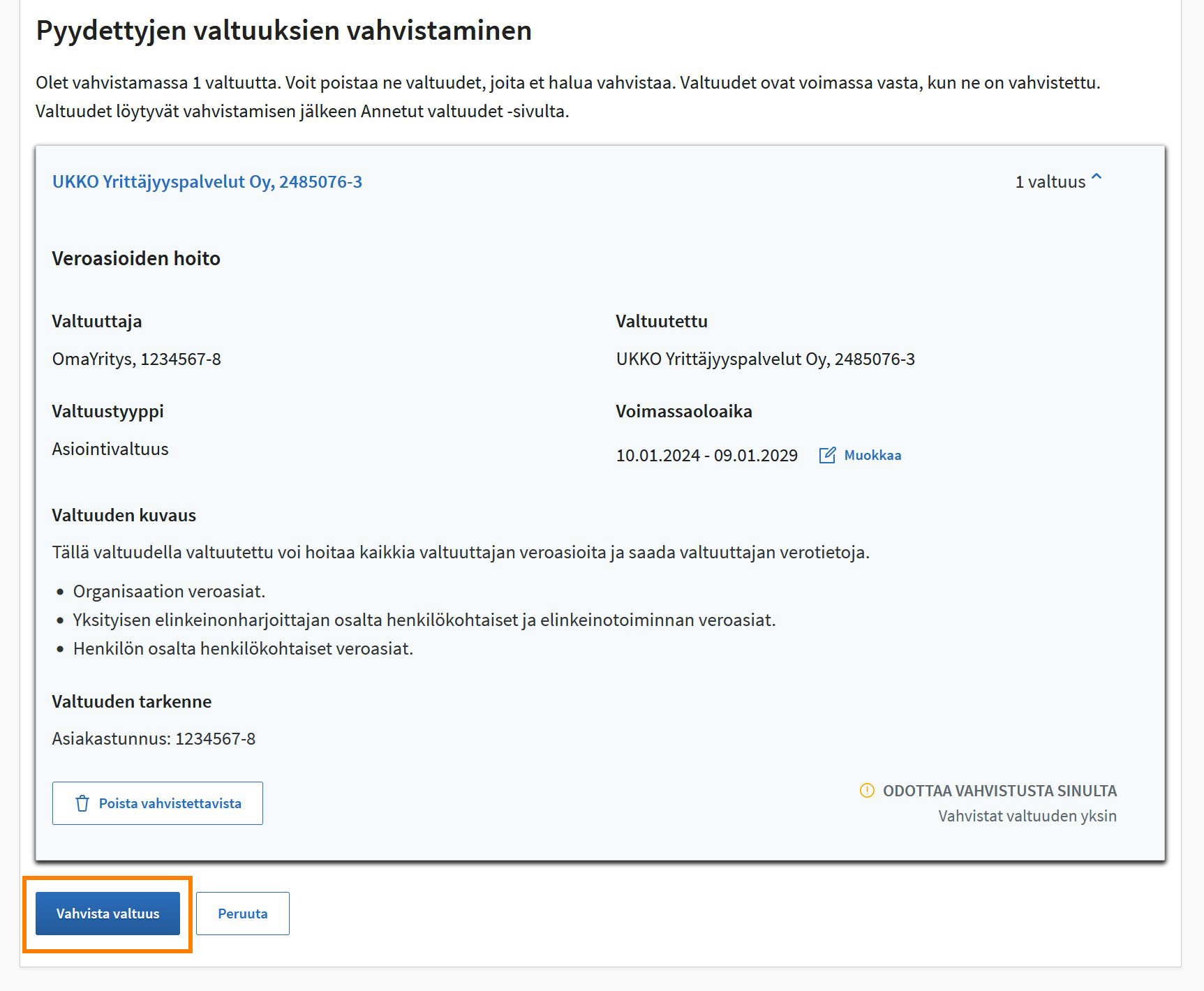This screenshot has height=991, width=1204.
Task: Click the Valtuuden kuvaus heading
Action: (x=124, y=515)
